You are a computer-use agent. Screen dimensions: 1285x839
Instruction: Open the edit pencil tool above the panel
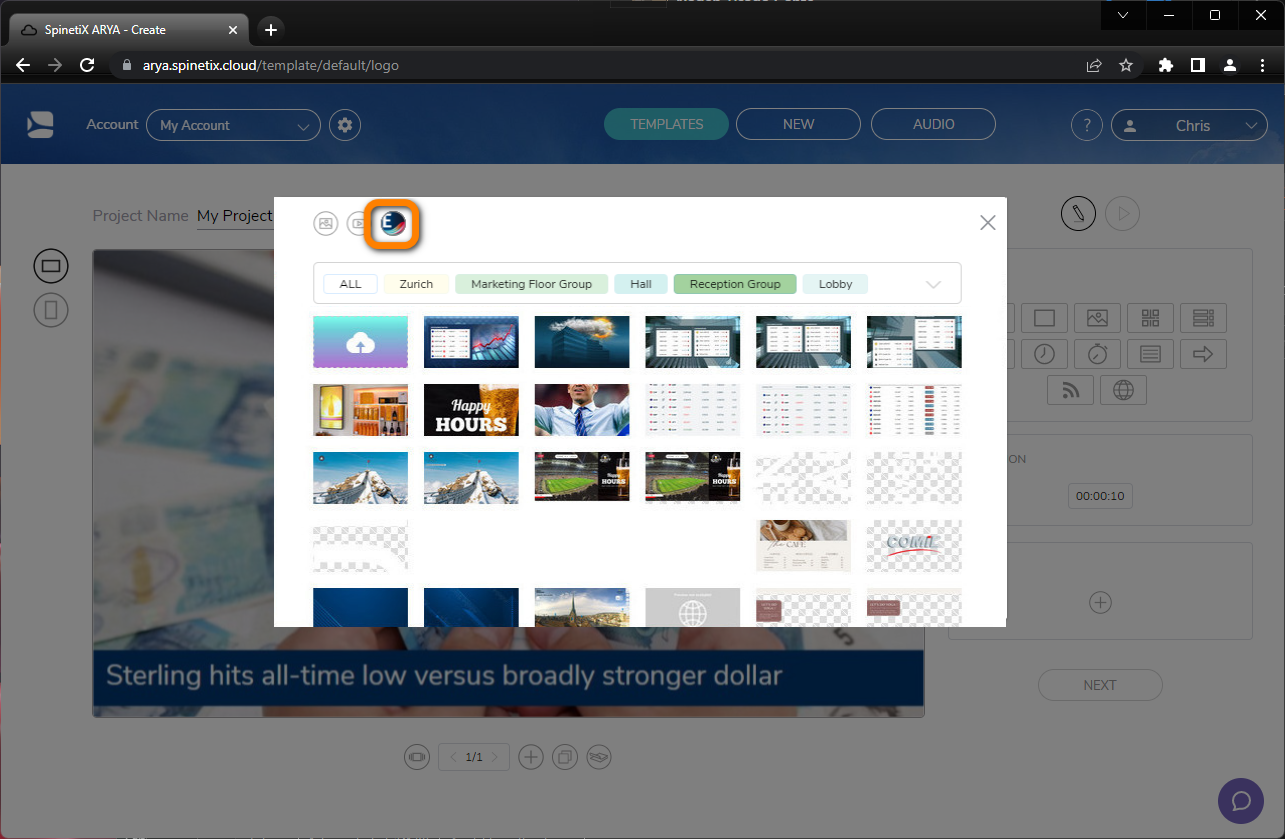click(1078, 213)
